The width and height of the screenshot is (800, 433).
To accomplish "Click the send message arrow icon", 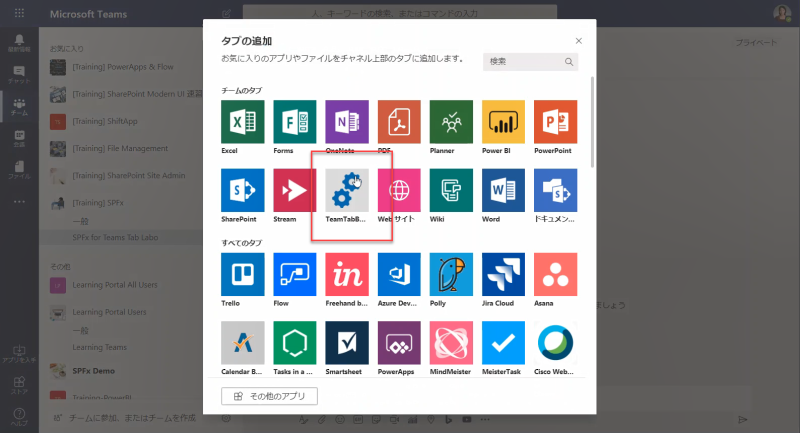I will pos(742,419).
